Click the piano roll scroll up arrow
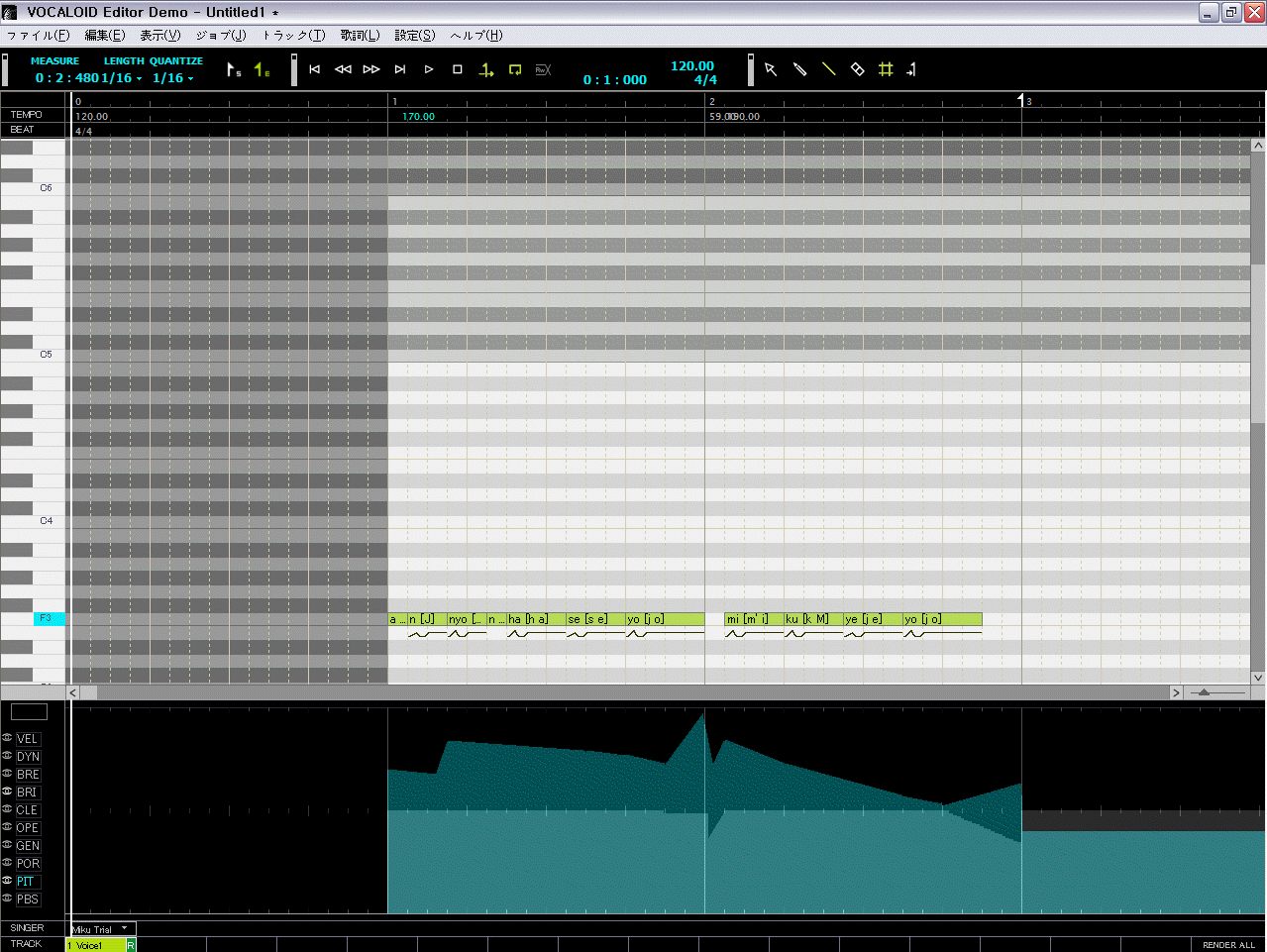Screen dimensions: 1267x952 tap(1258, 146)
